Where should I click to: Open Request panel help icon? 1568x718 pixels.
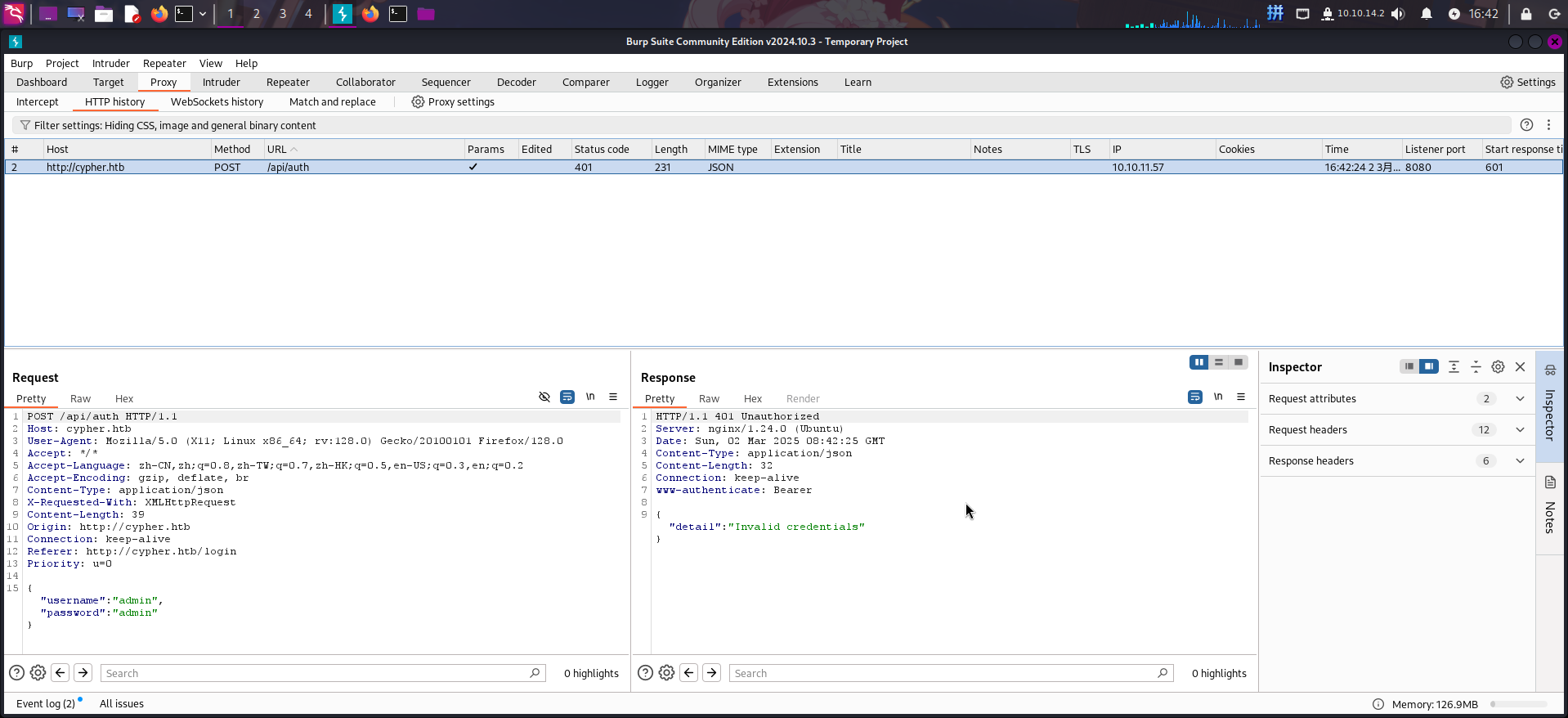[x=16, y=673]
